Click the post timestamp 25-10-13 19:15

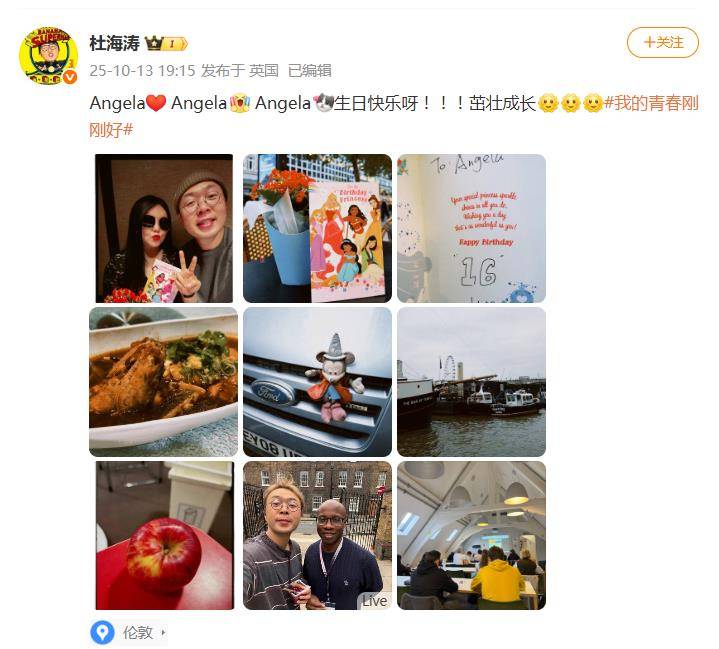pos(142,71)
